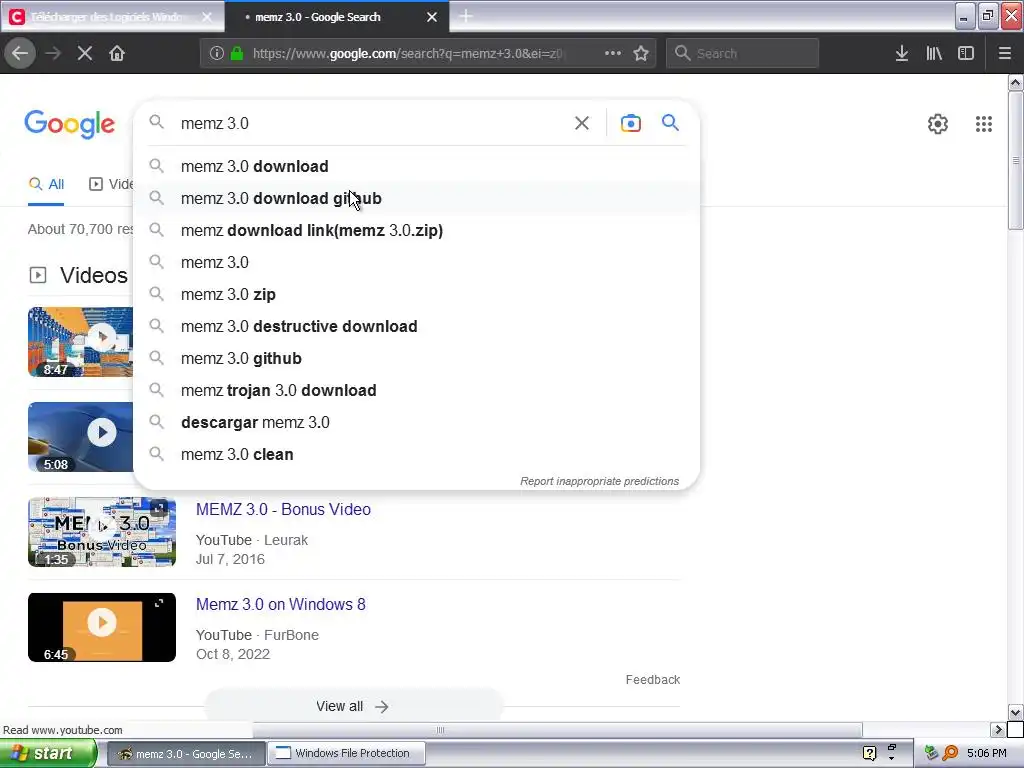This screenshot has height=768, width=1024.
Task: Pick suggestion descargar memz 3.0
Action: click(x=417, y=423)
